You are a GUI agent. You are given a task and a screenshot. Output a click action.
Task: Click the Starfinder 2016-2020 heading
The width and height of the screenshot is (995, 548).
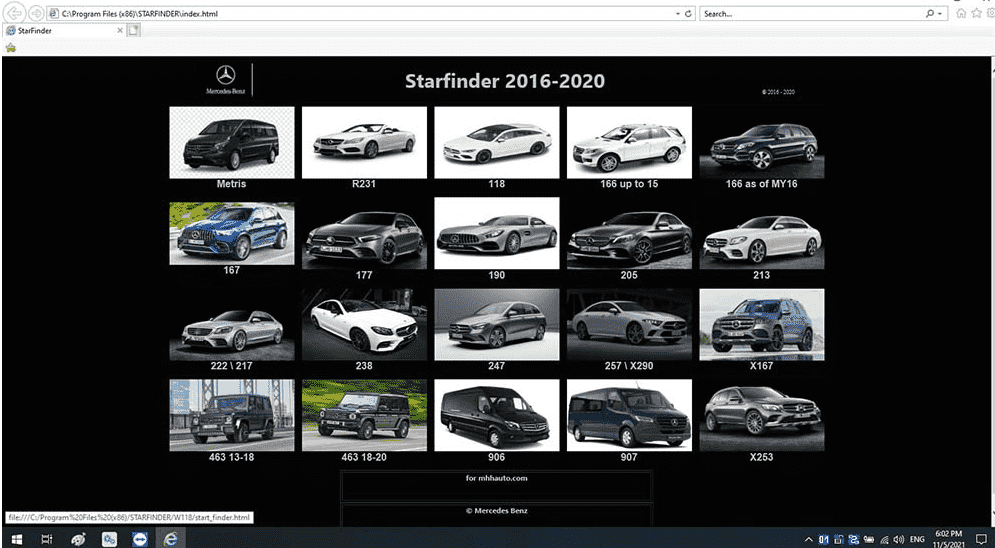tap(505, 81)
